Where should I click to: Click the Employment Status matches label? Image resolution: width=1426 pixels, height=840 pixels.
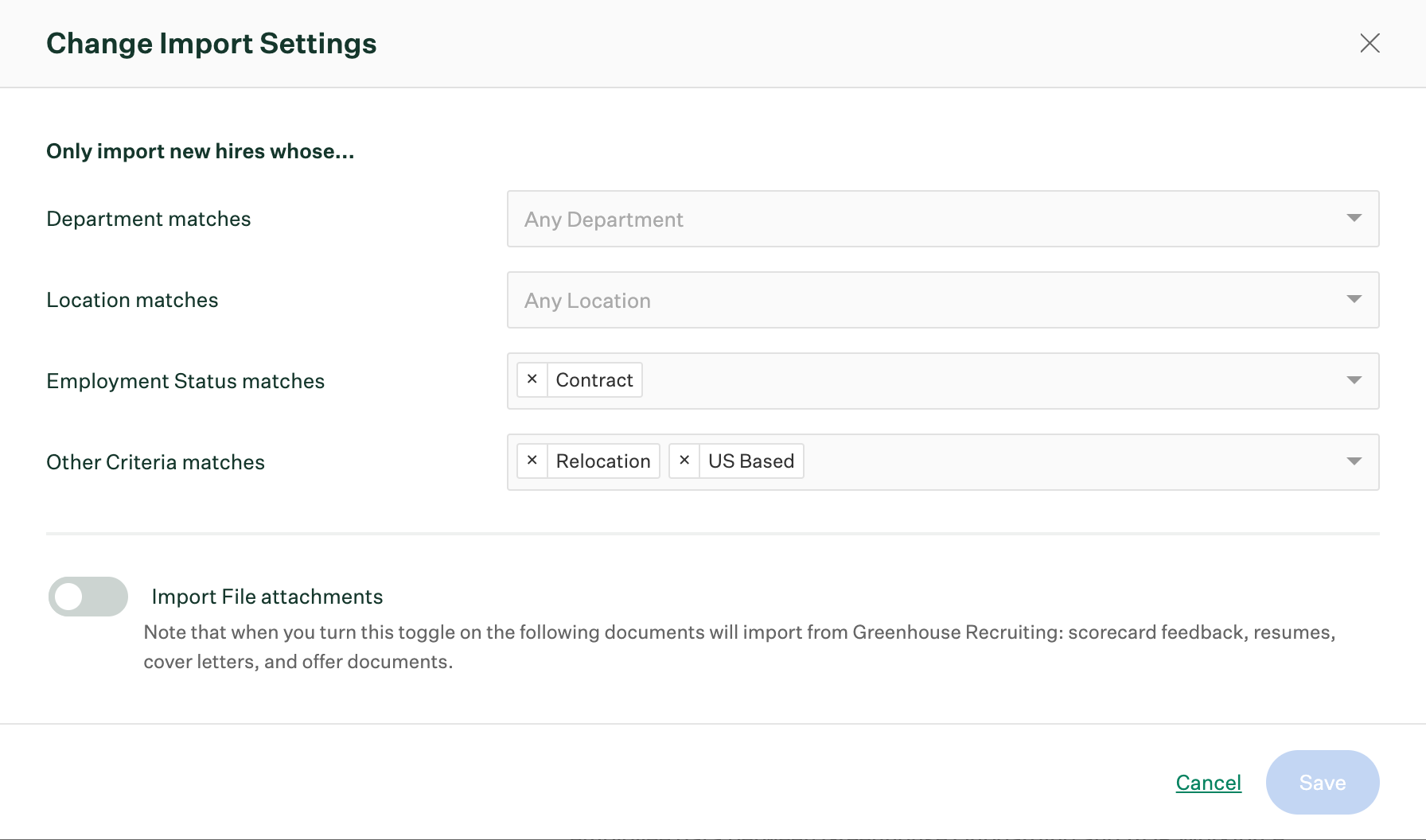185,381
